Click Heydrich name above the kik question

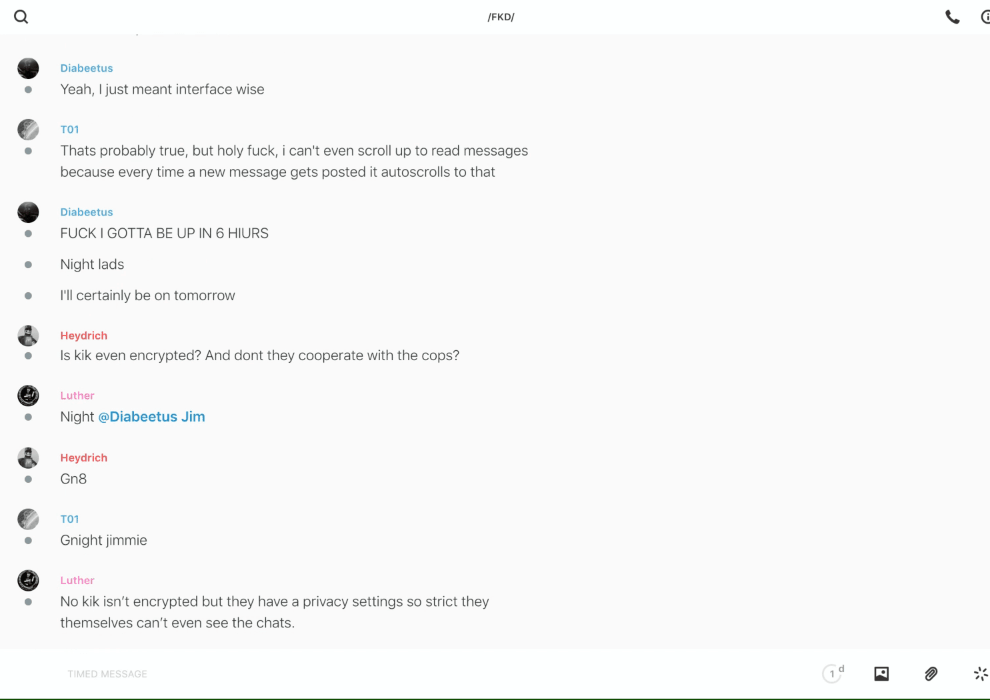pos(83,336)
